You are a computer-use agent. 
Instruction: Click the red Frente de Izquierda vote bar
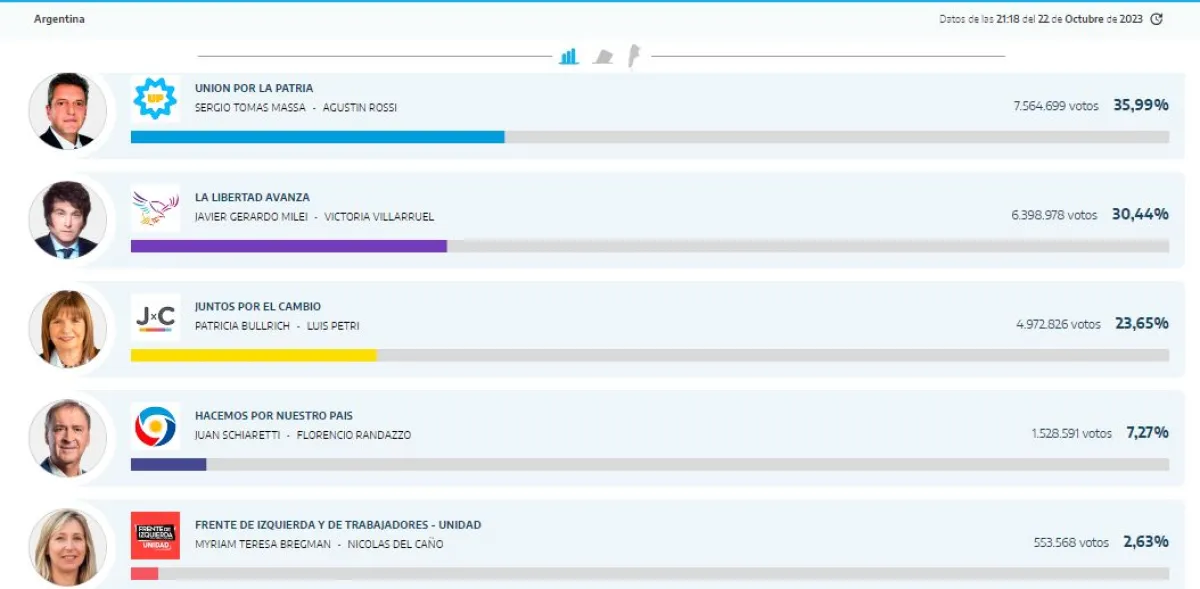point(144,573)
